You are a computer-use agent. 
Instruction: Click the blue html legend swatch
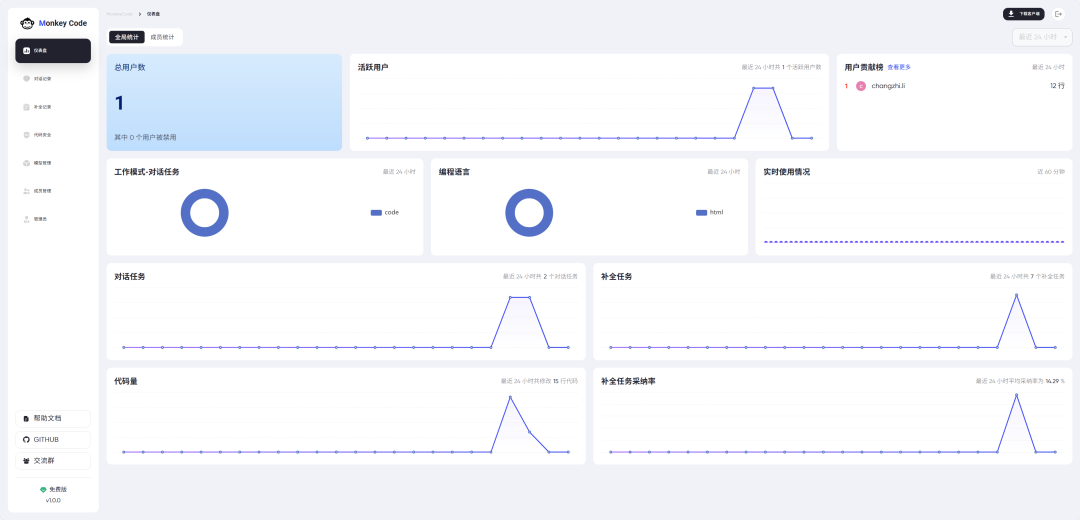point(701,213)
